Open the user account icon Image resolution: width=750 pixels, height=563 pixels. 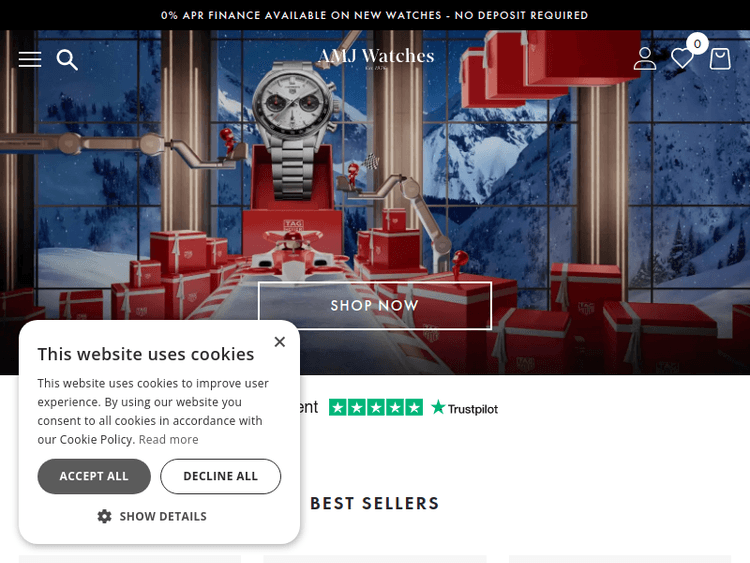click(645, 59)
